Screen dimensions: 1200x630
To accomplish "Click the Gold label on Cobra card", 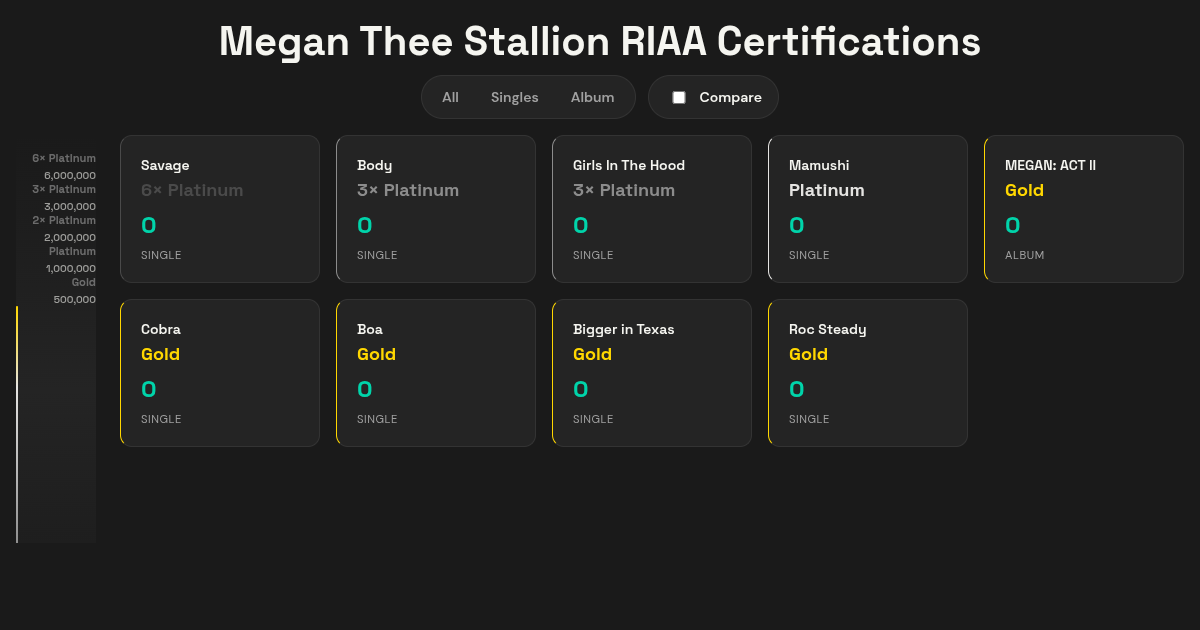I will pos(160,354).
